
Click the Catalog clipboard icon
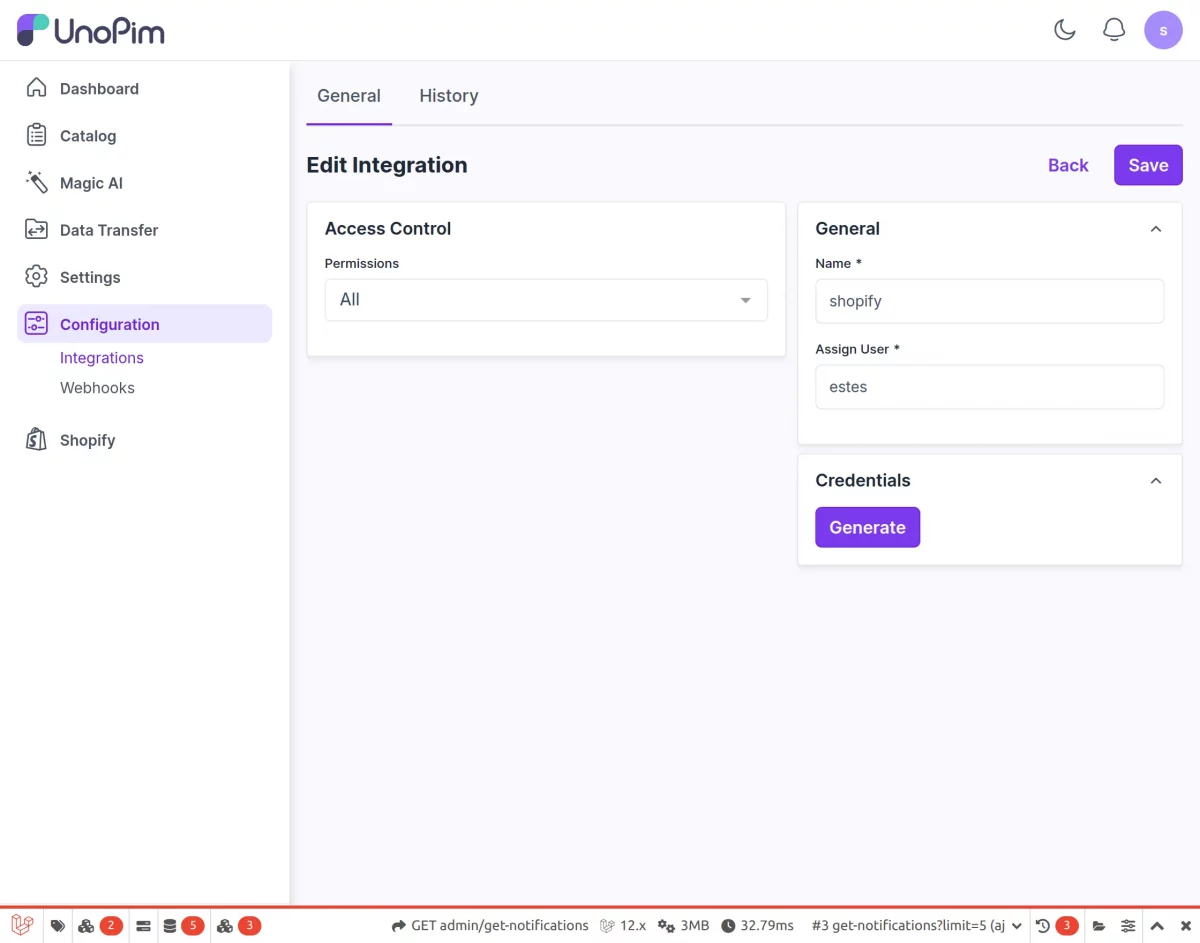pyautogui.click(x=36, y=135)
